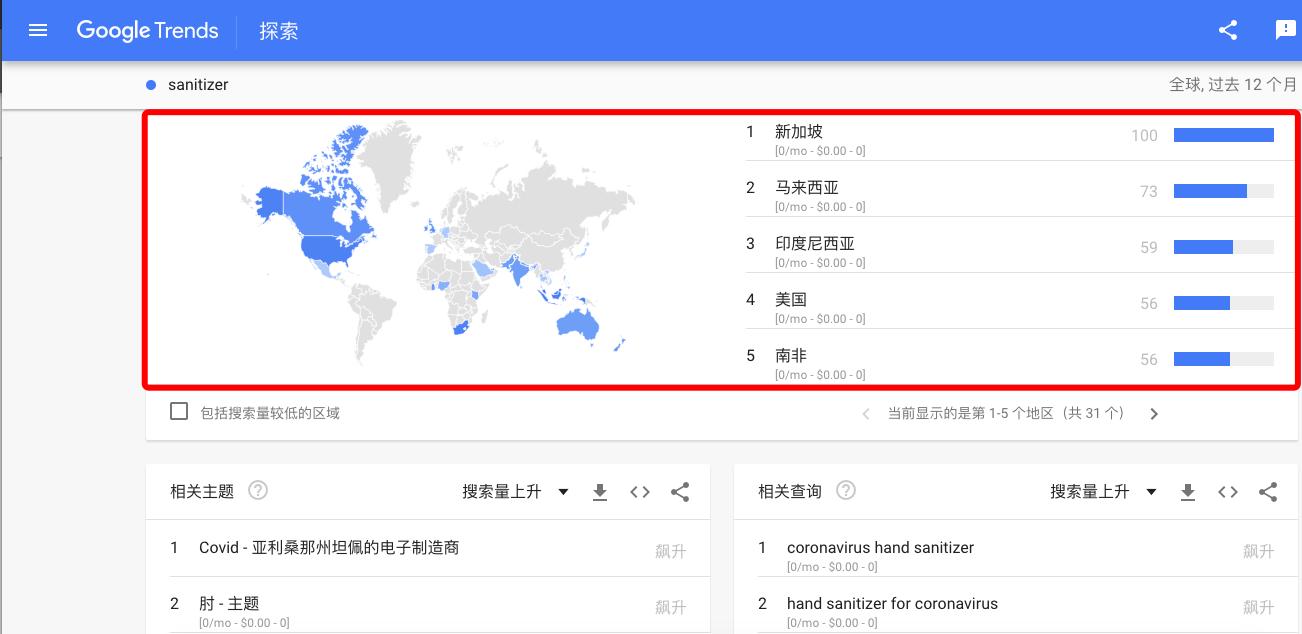The width and height of the screenshot is (1302, 634).
Task: Open embed code for 相关查询 panel
Action: (1228, 492)
